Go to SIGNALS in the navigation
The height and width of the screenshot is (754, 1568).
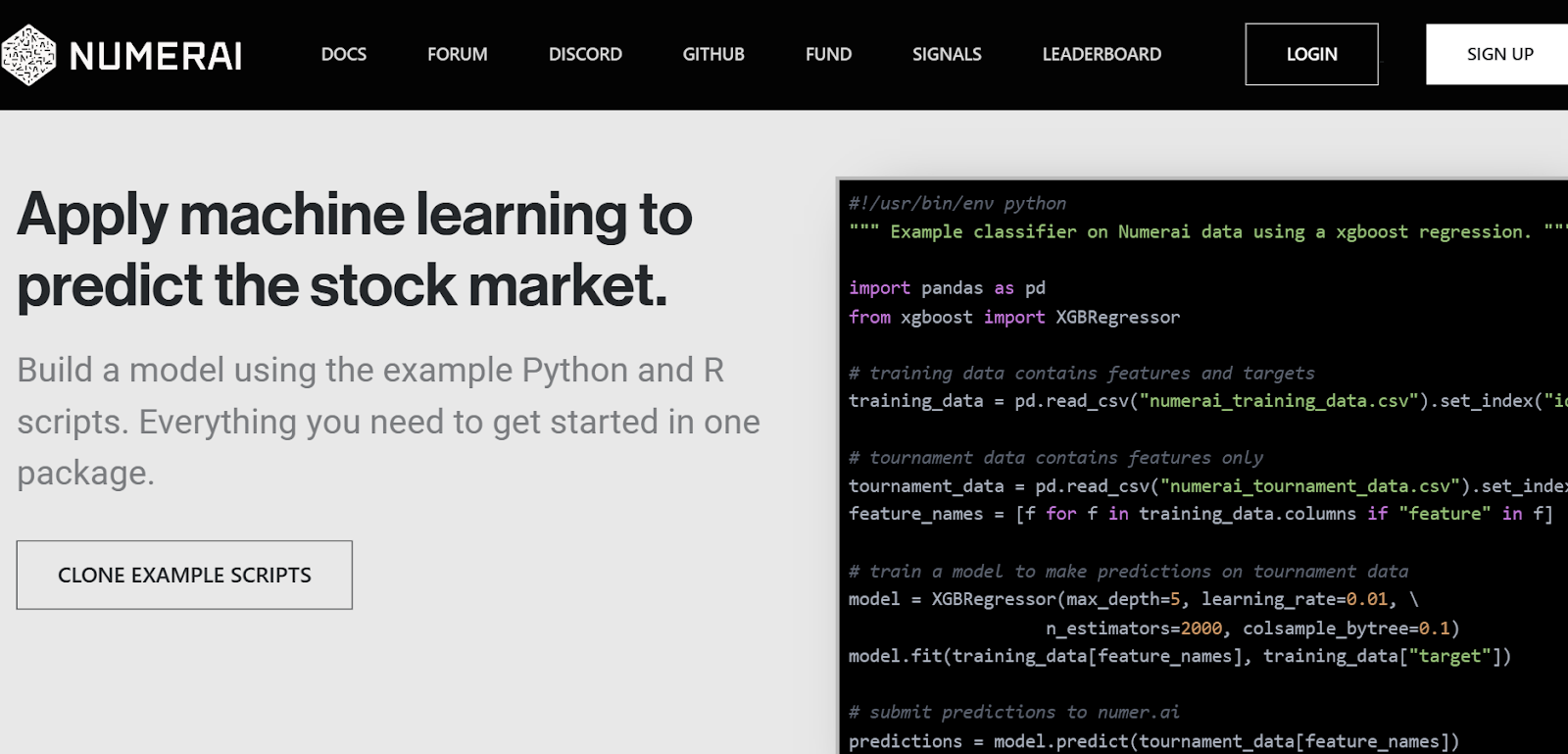click(x=947, y=55)
